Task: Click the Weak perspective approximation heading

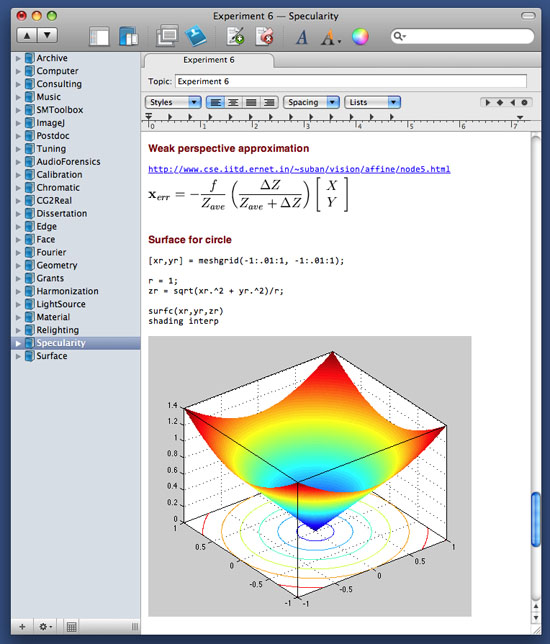Action: (228, 148)
